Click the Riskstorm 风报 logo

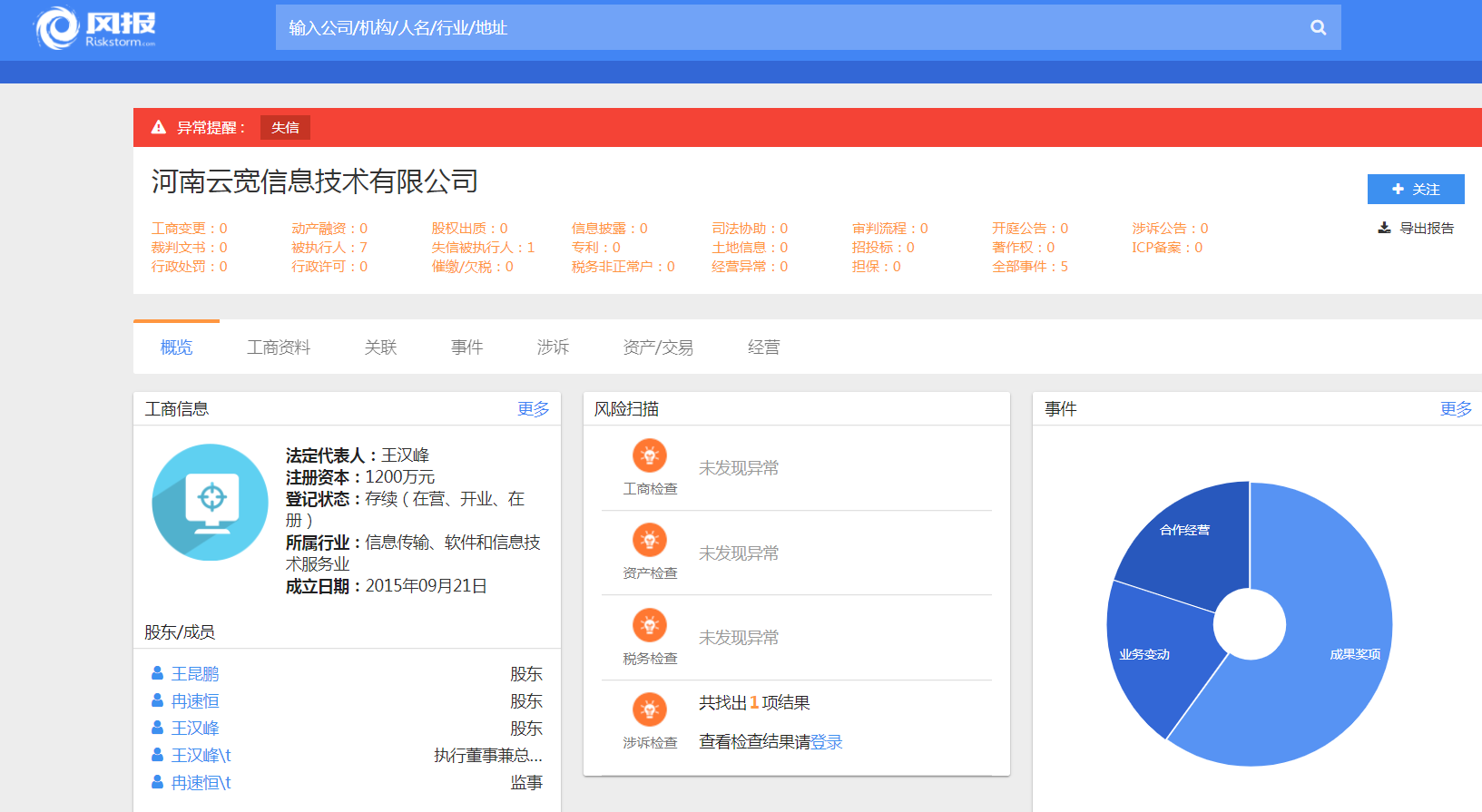95,28
